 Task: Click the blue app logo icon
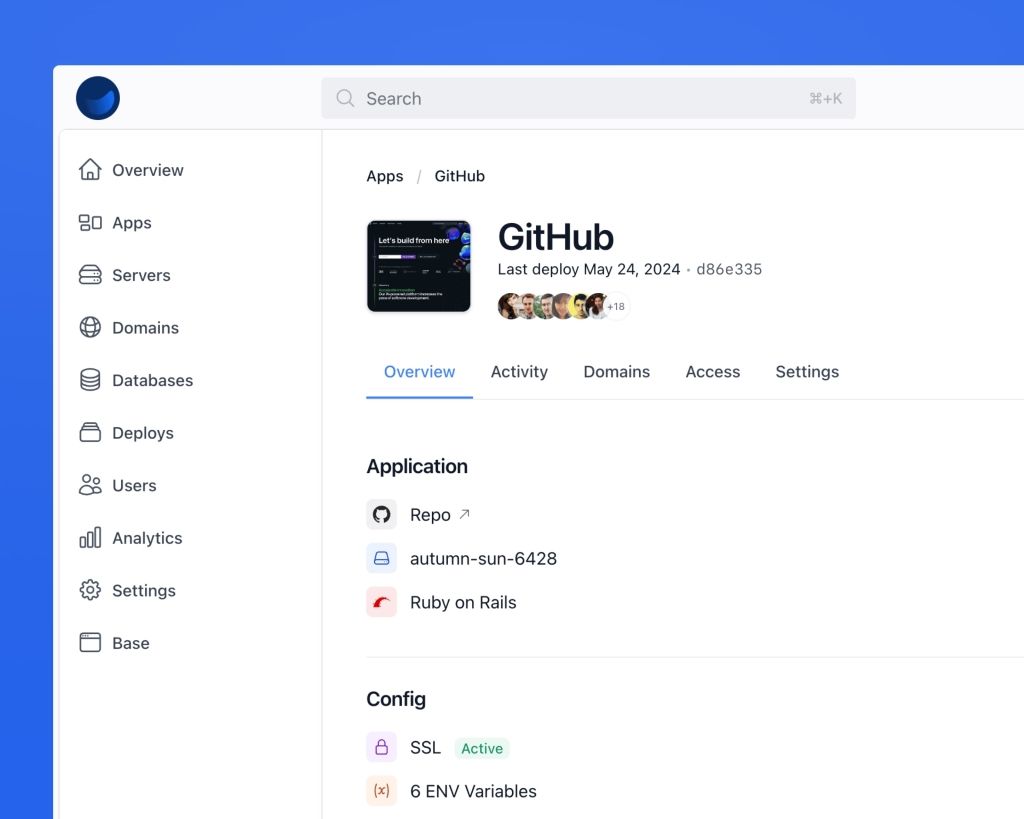98,98
